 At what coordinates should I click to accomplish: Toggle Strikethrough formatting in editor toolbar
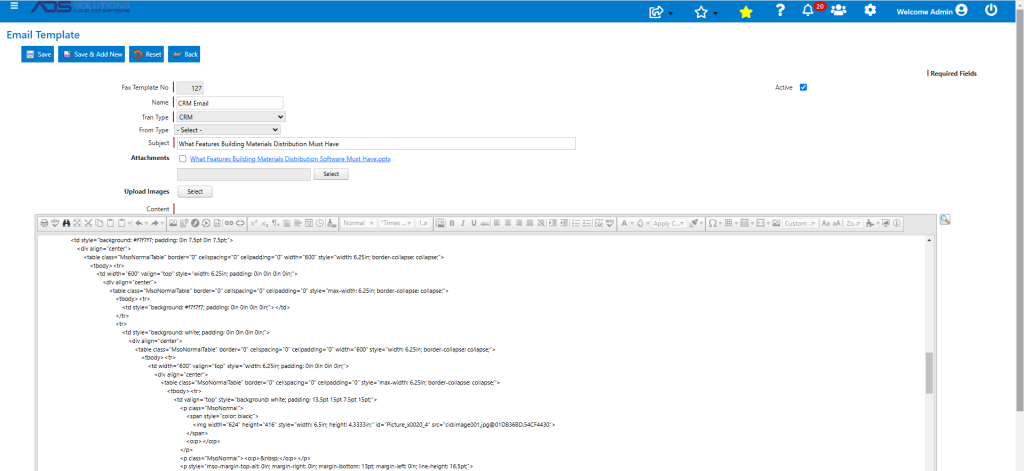point(485,223)
